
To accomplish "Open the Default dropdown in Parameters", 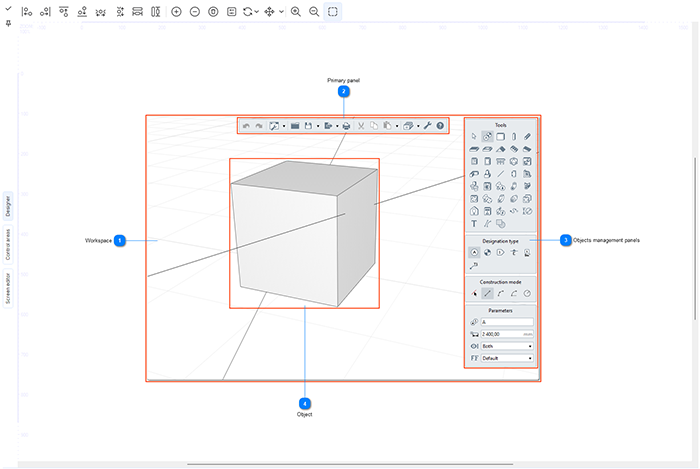I will pos(507,358).
